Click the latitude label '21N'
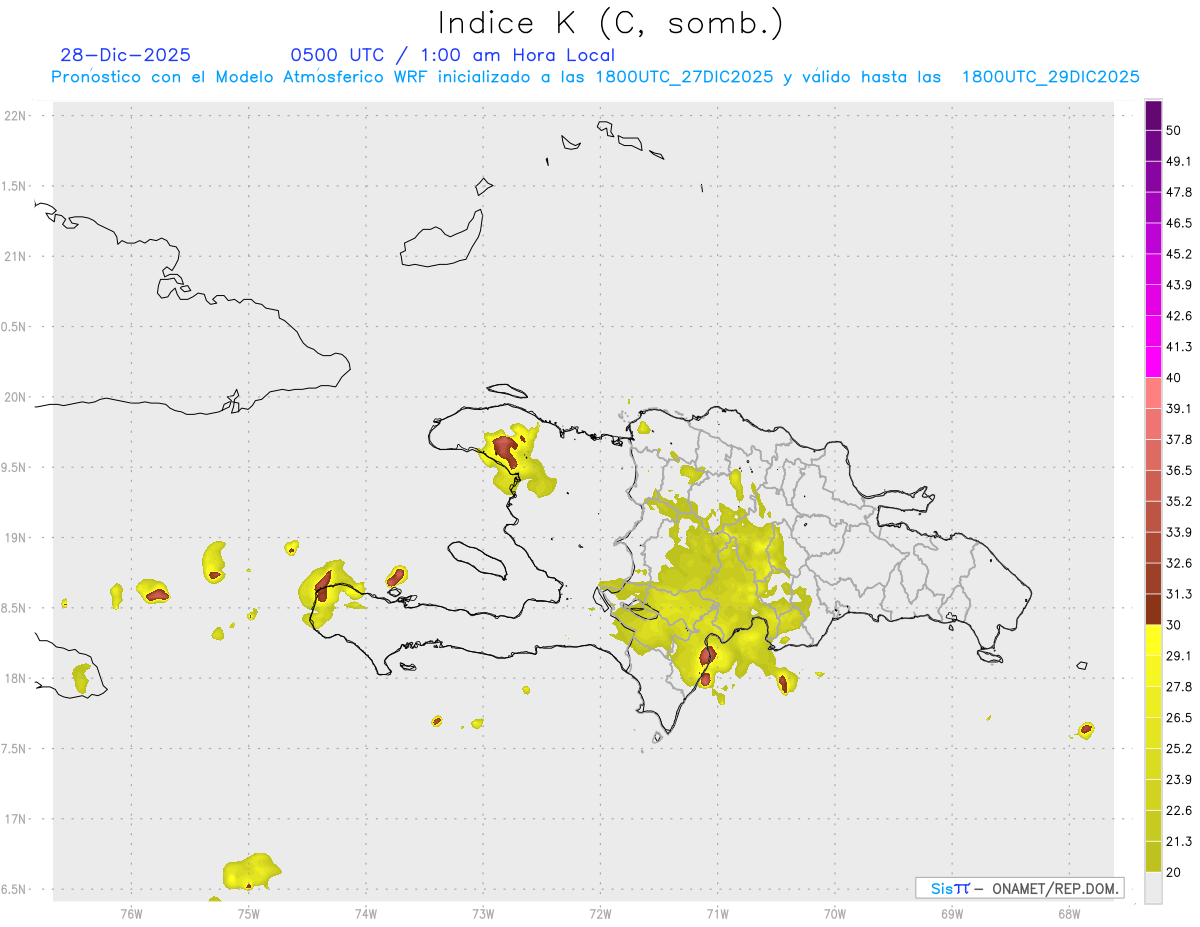This screenshot has height=927, width=1200. [17, 256]
